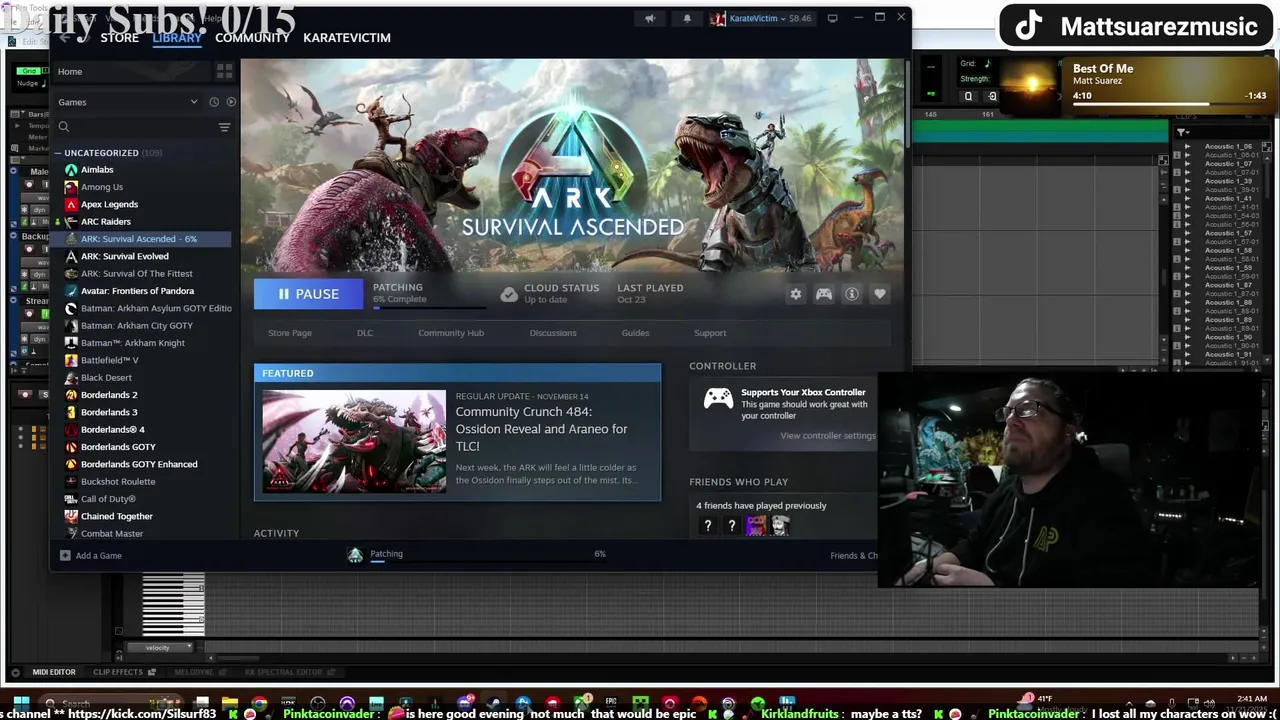Expand Acoustic 1_06 clip in list

coord(1187,147)
